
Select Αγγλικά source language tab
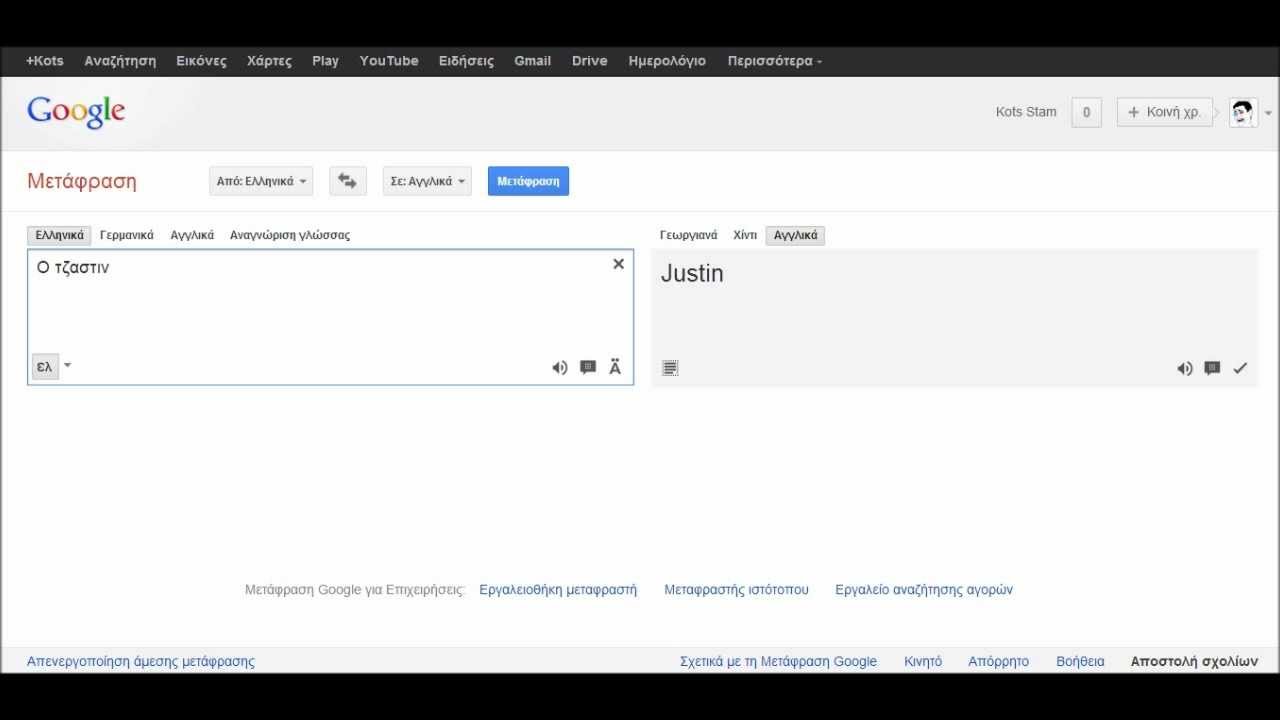click(x=192, y=235)
